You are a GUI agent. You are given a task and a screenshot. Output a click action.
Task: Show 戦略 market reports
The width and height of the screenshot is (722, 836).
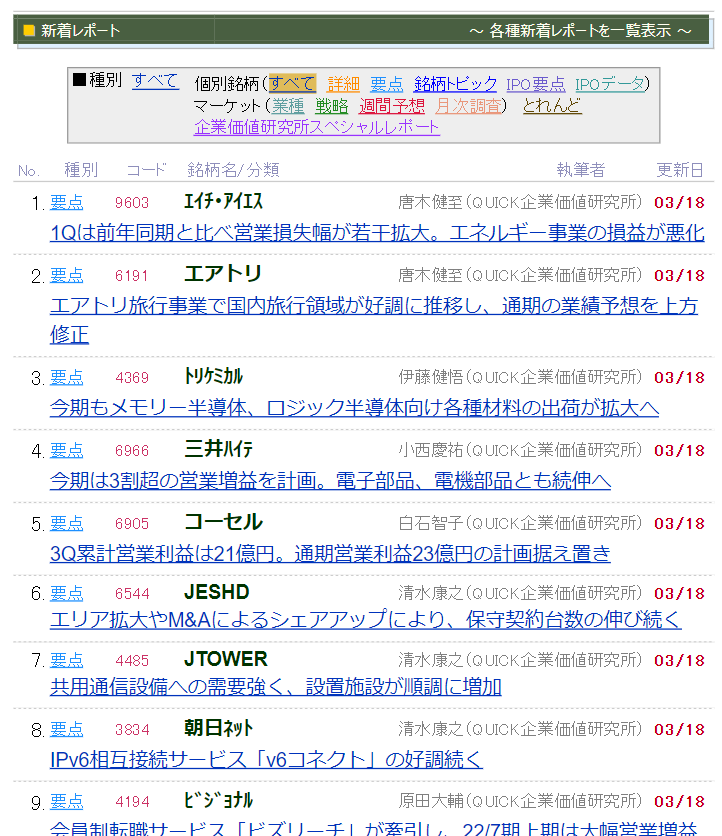[x=331, y=106]
